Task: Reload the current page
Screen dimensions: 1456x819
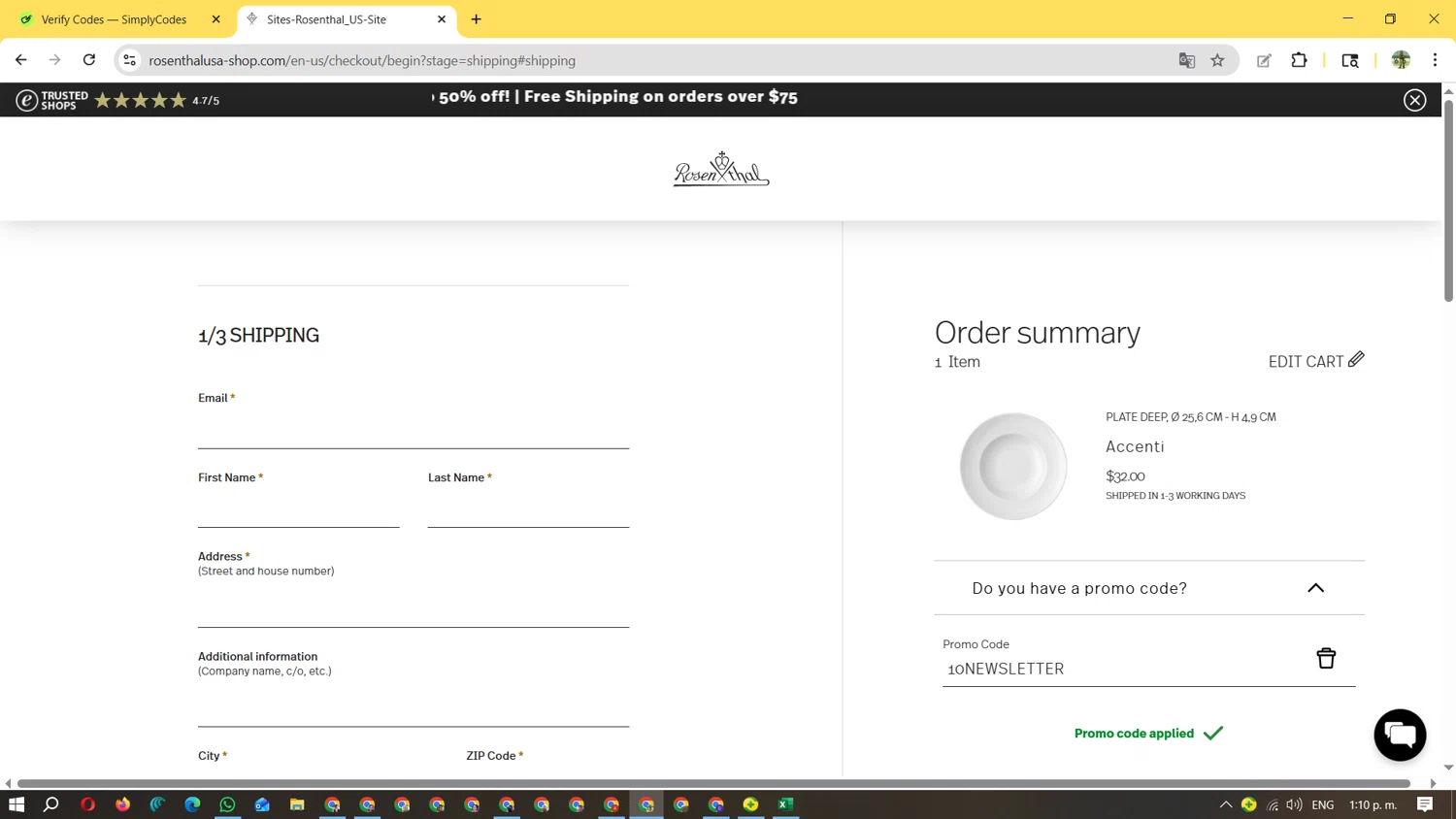Action: pos(89,60)
